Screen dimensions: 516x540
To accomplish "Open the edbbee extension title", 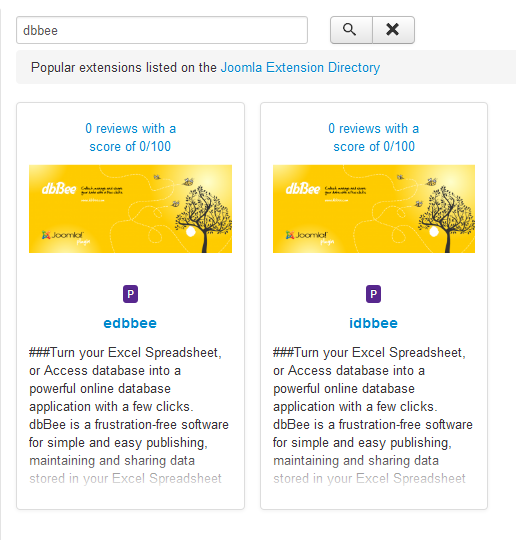I will pos(130,323).
